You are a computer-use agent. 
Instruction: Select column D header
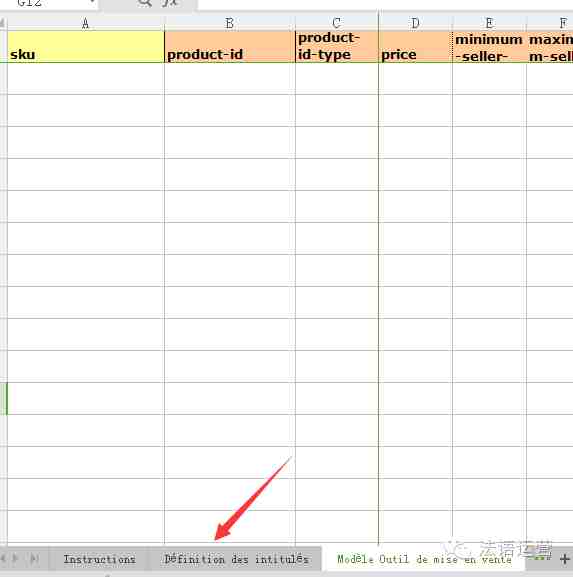tap(415, 23)
